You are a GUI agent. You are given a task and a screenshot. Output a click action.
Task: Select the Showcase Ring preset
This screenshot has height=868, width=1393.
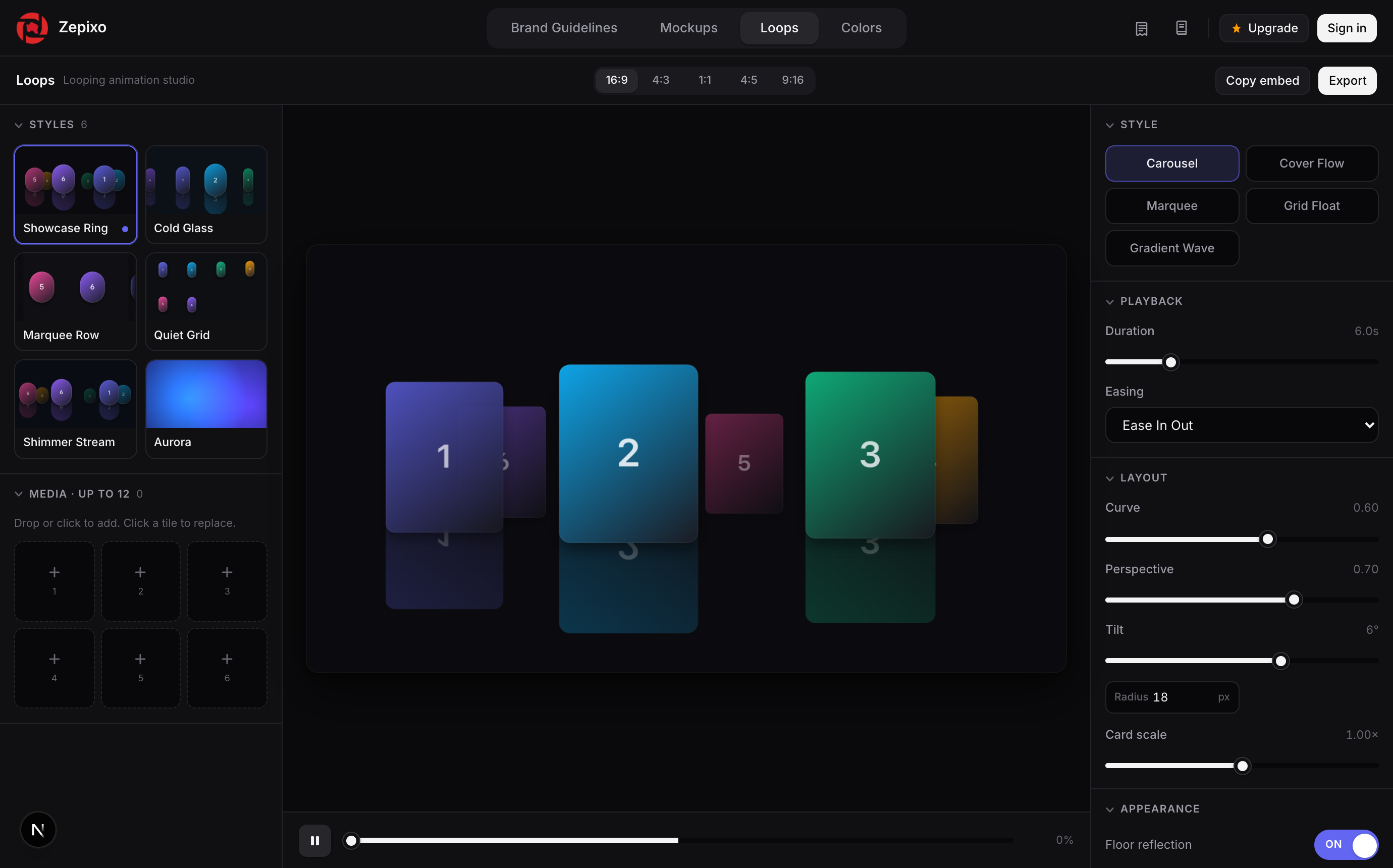click(76, 195)
